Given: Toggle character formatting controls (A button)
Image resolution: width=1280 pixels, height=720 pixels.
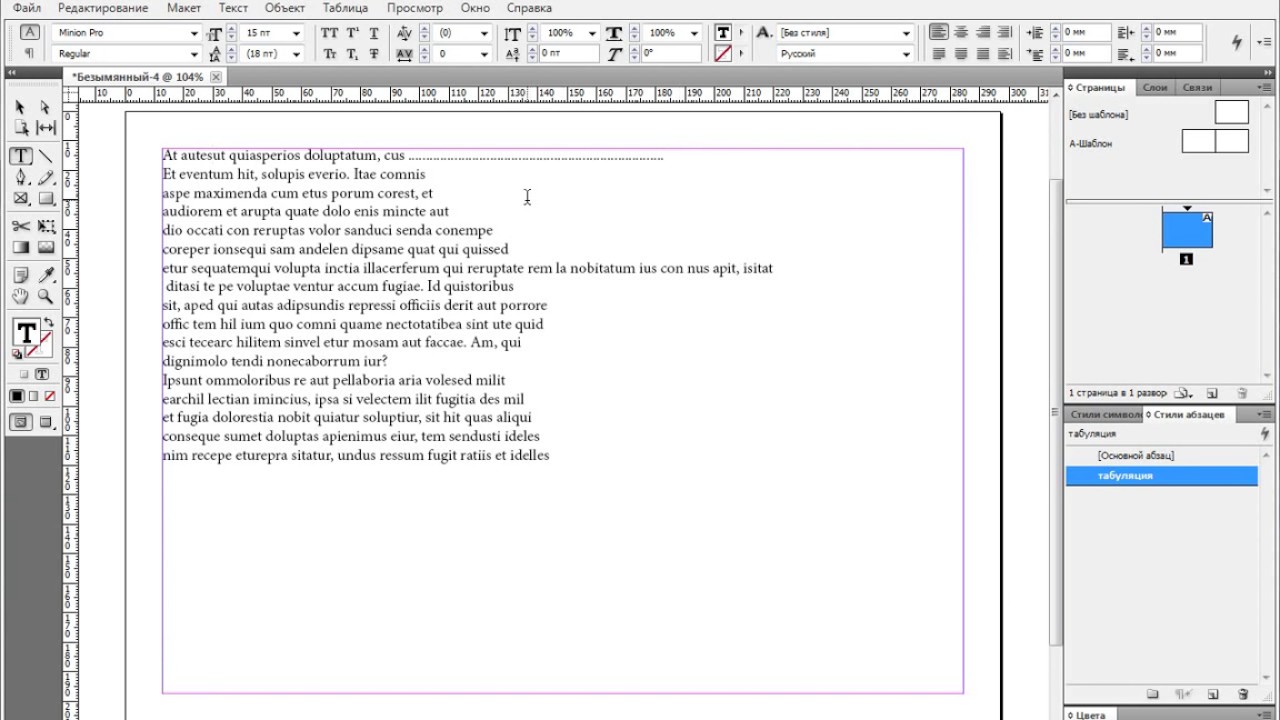Looking at the screenshot, I should [29, 32].
